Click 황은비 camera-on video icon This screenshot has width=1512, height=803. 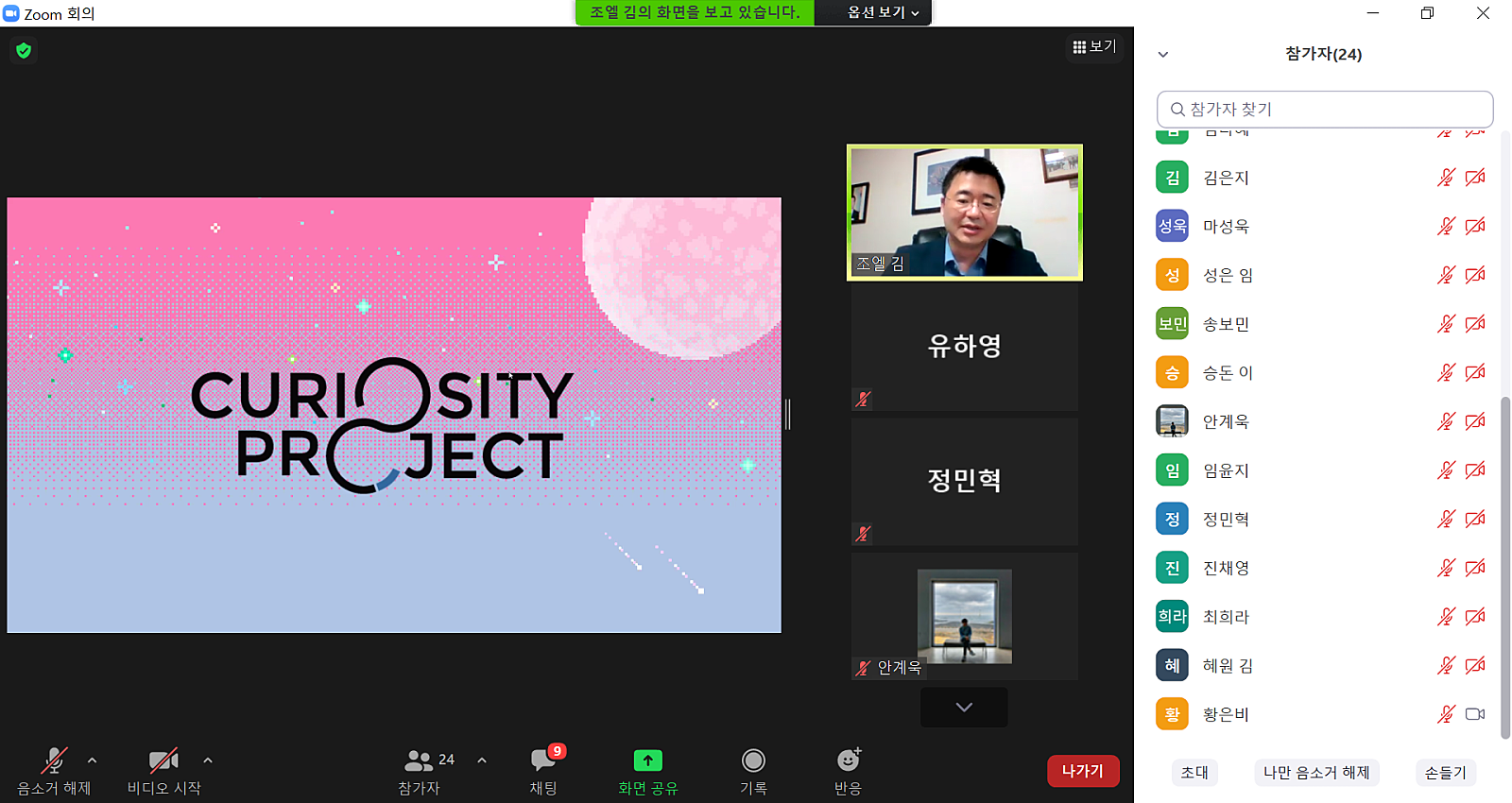[x=1475, y=714]
